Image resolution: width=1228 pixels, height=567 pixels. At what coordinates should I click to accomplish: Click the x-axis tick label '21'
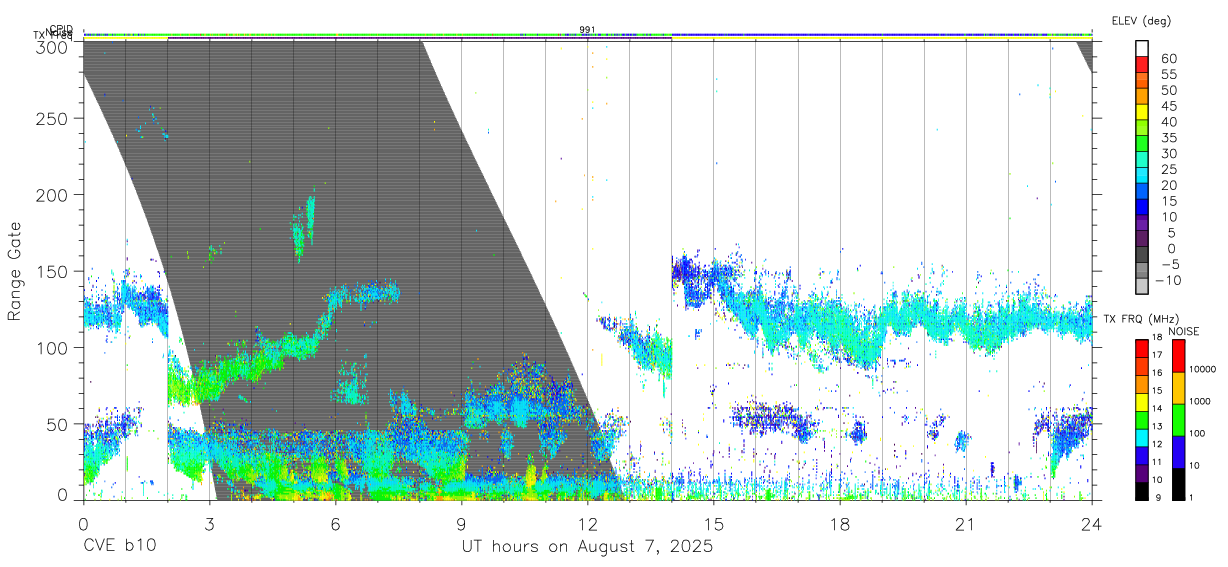click(965, 523)
